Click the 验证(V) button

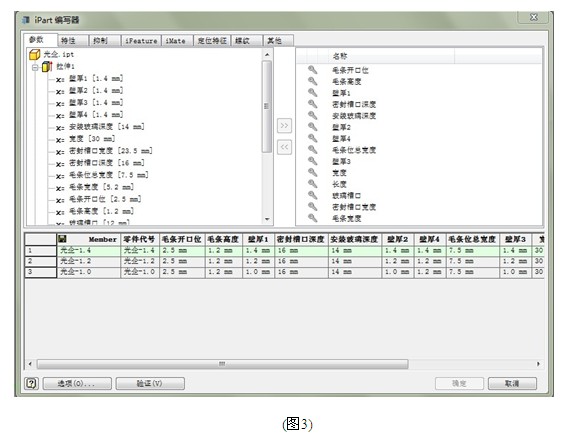click(x=150, y=383)
